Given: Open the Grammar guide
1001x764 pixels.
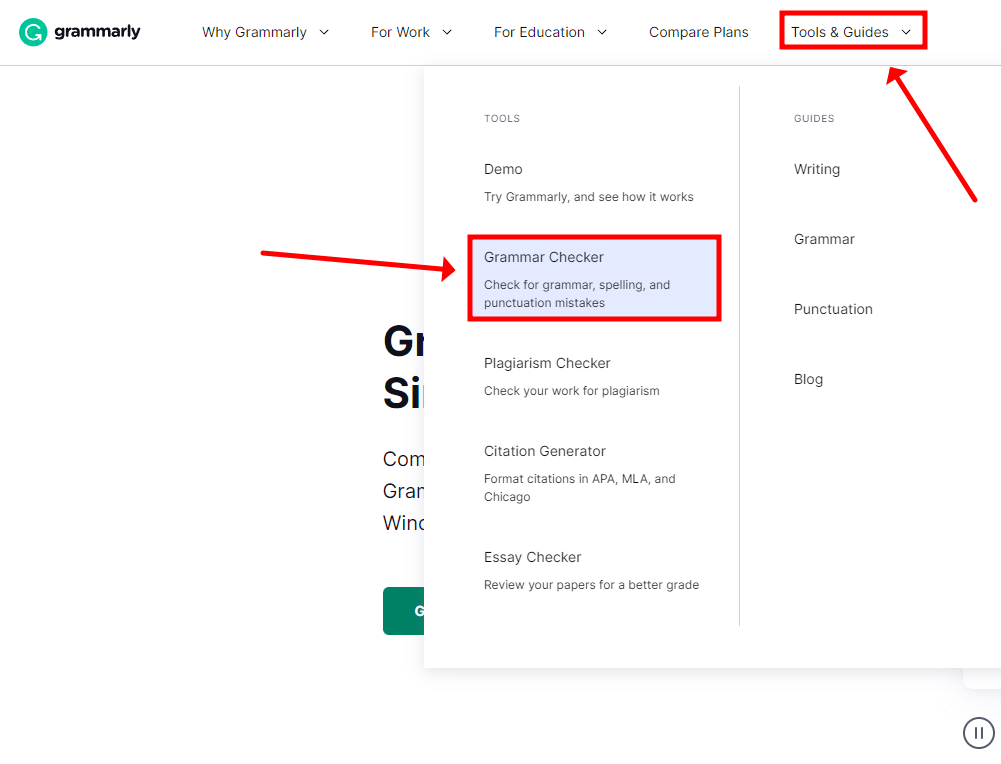Looking at the screenshot, I should [x=824, y=239].
